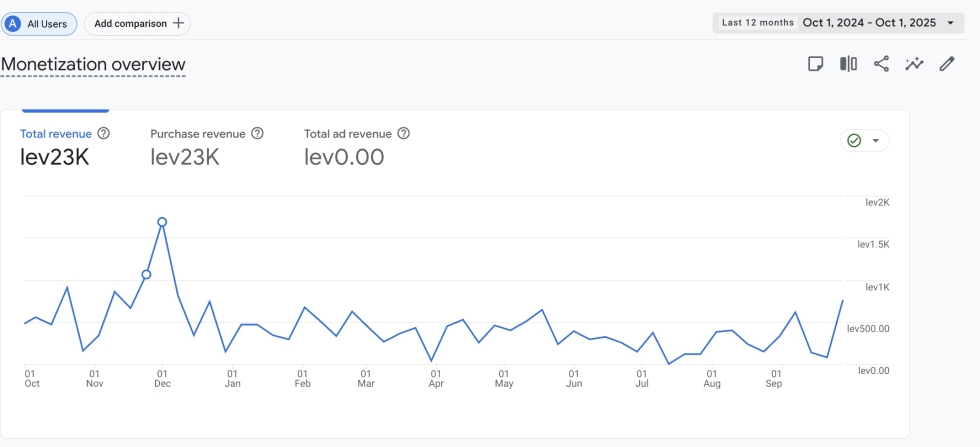Screen dimensions: 980x447
Task: Click the Monetization overview title
Action: tap(93, 65)
